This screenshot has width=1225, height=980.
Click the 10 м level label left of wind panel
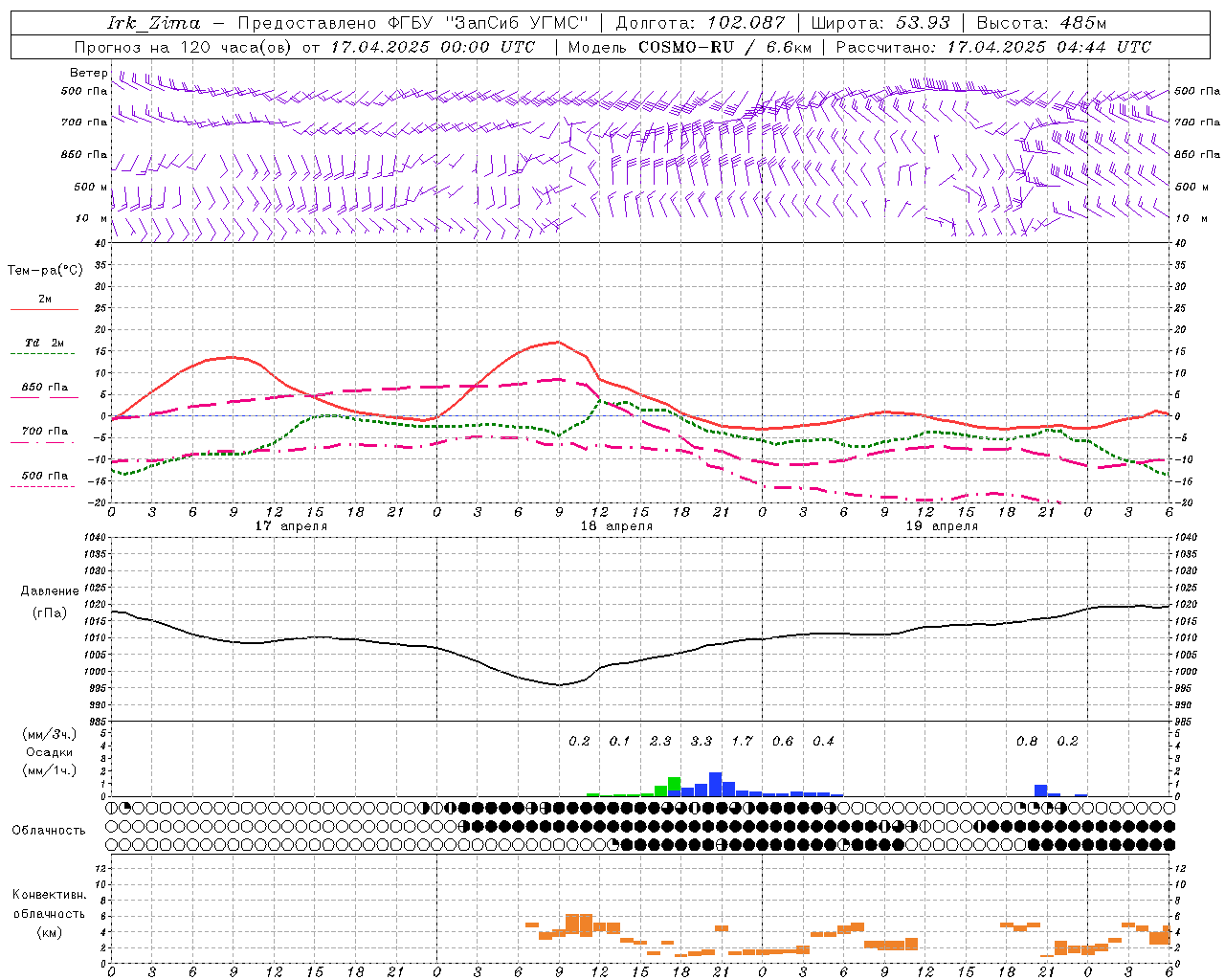93,218
